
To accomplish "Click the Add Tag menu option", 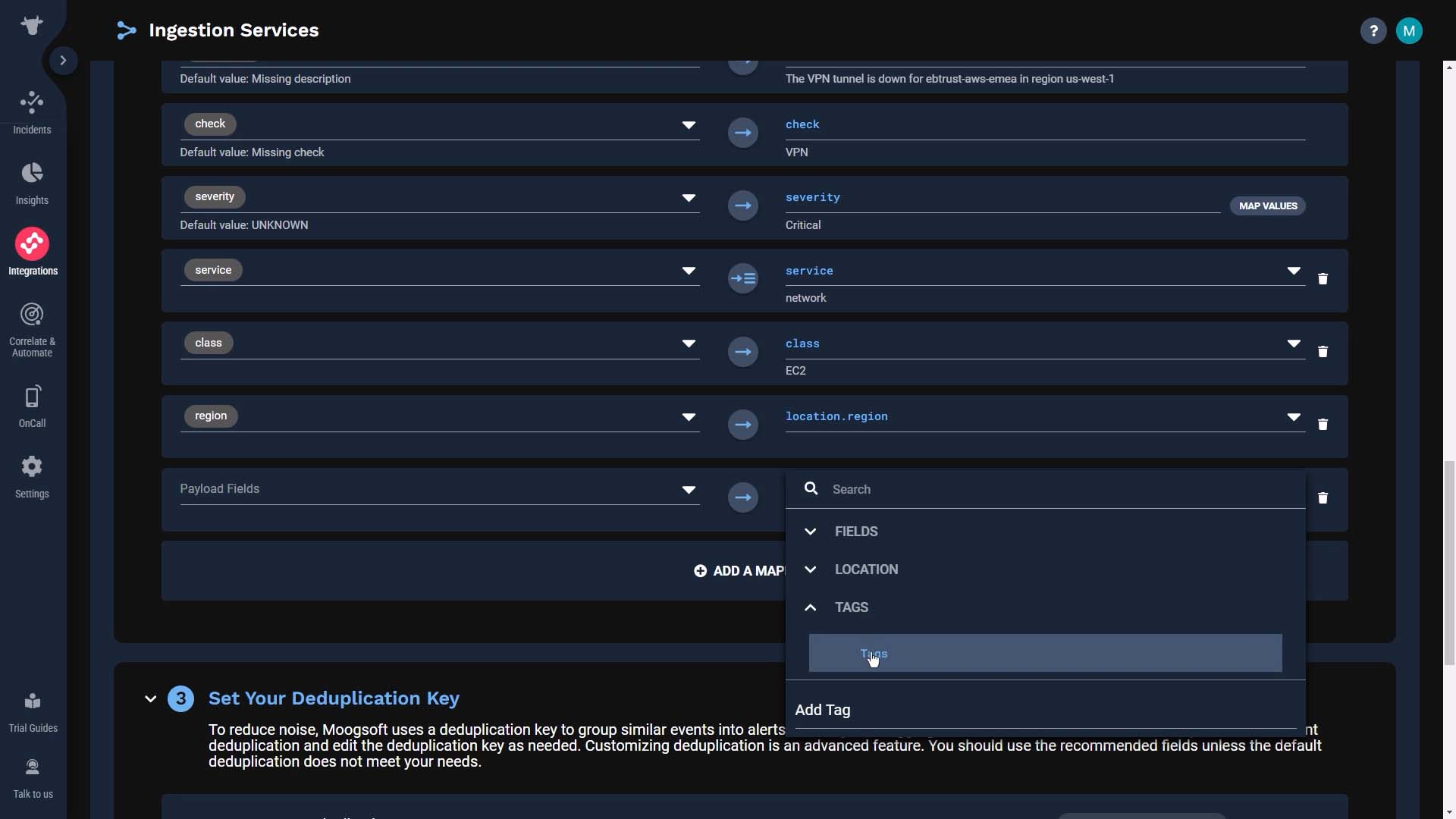I will [x=822, y=710].
